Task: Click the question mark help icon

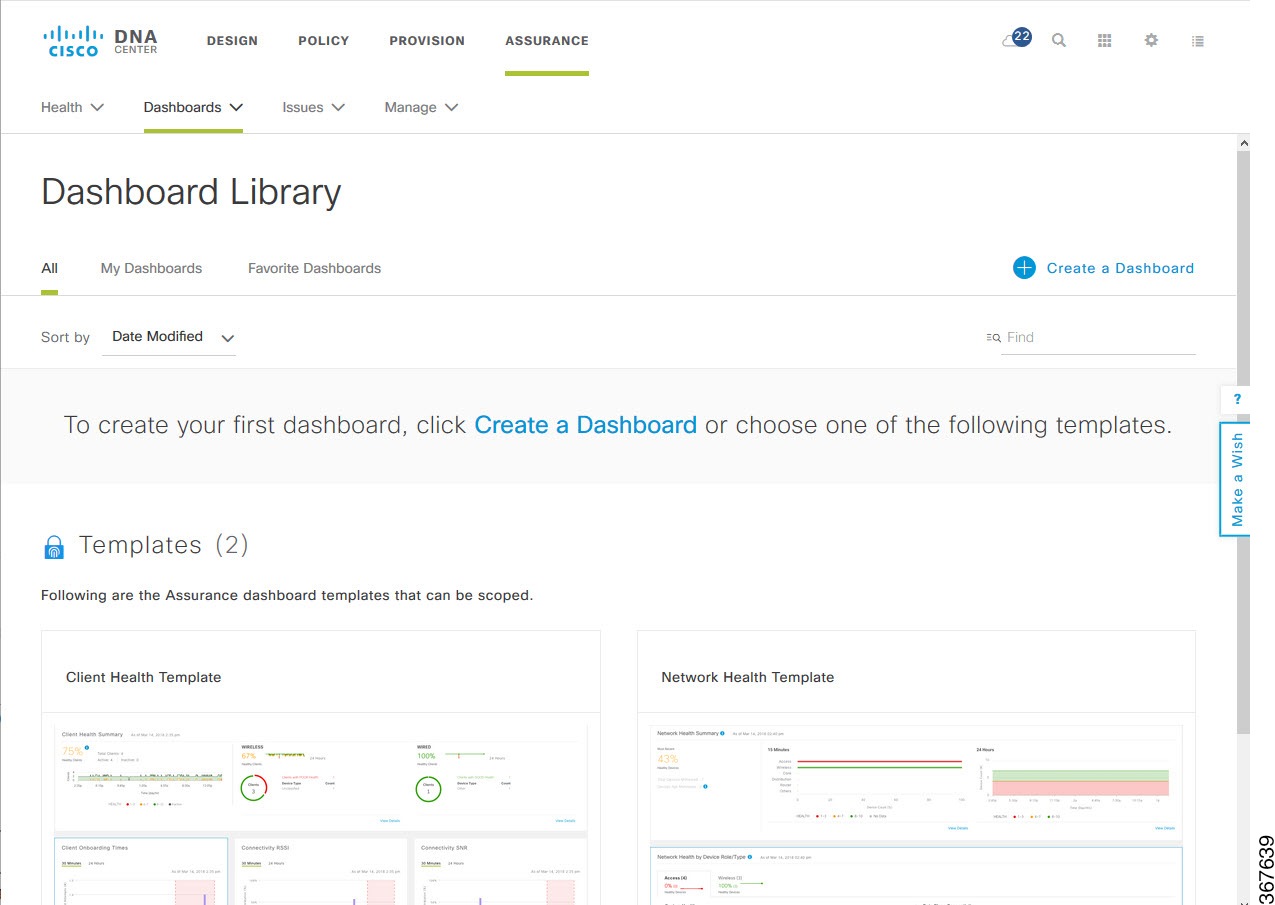Action: (x=1237, y=400)
